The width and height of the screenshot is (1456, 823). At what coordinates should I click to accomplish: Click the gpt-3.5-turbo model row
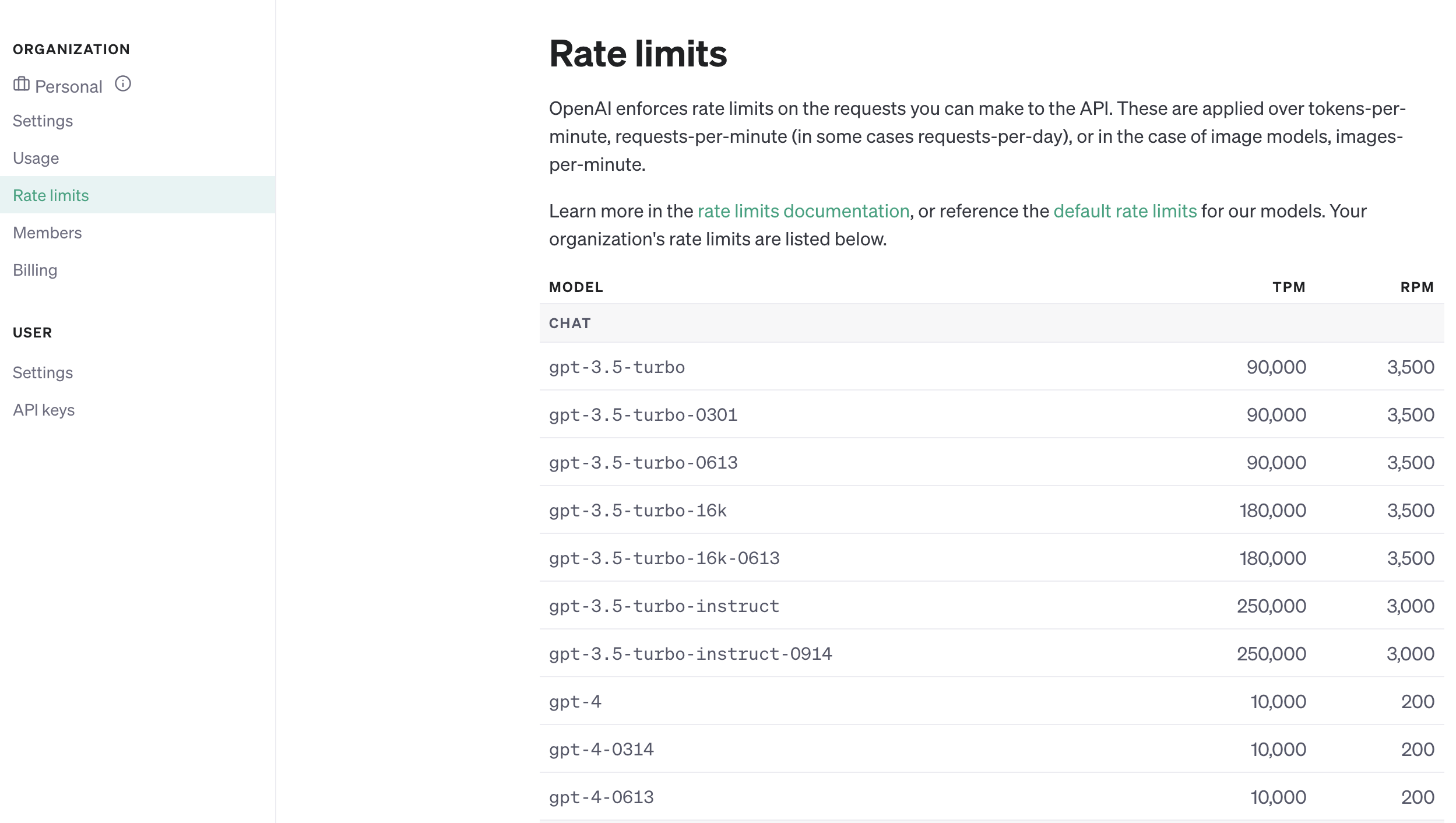[x=617, y=367]
